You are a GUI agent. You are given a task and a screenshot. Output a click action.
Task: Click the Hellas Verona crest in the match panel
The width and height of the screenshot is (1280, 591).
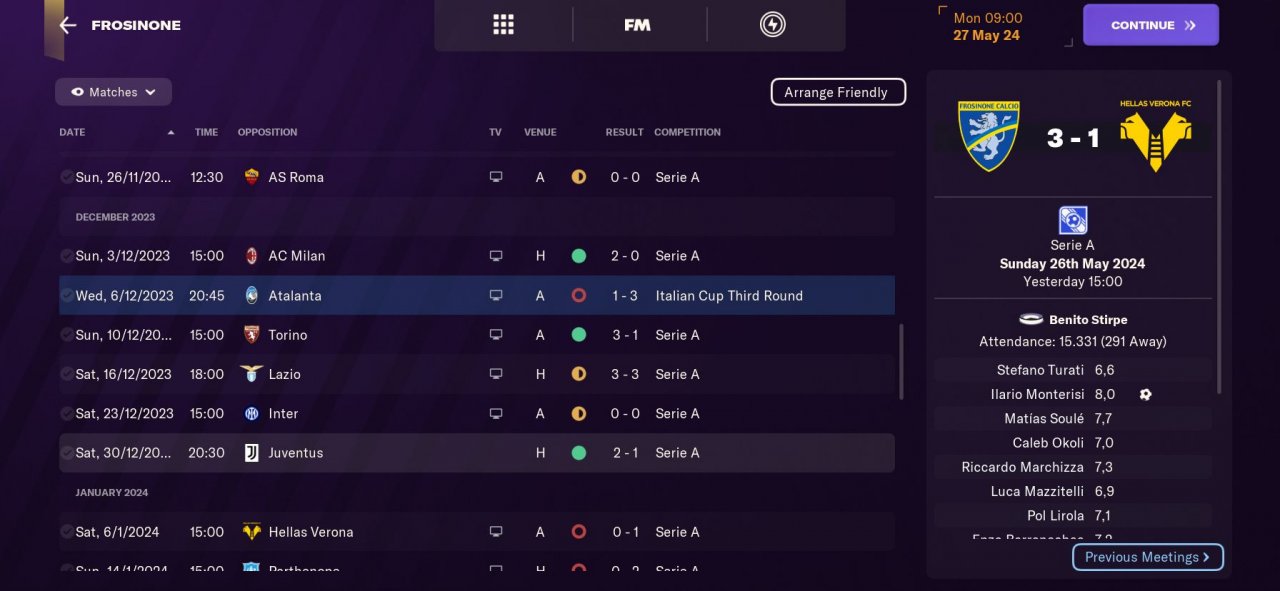(1155, 135)
